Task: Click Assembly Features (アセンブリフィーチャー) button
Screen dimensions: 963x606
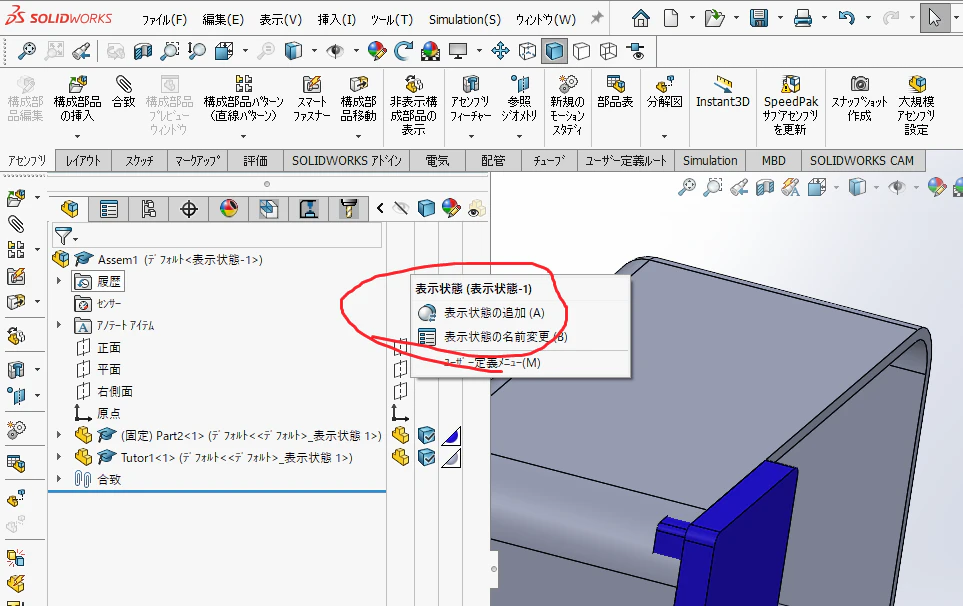Action: (x=470, y=100)
